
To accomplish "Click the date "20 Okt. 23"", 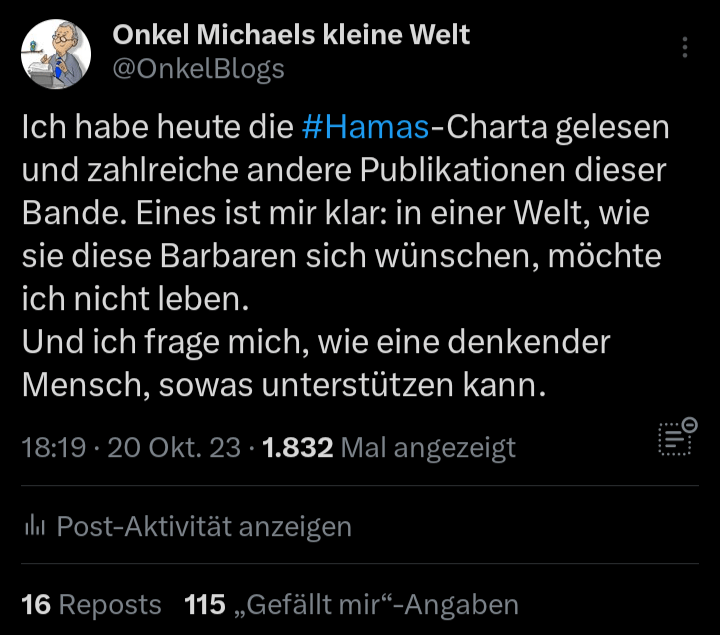I will pyautogui.click(x=173, y=447).
